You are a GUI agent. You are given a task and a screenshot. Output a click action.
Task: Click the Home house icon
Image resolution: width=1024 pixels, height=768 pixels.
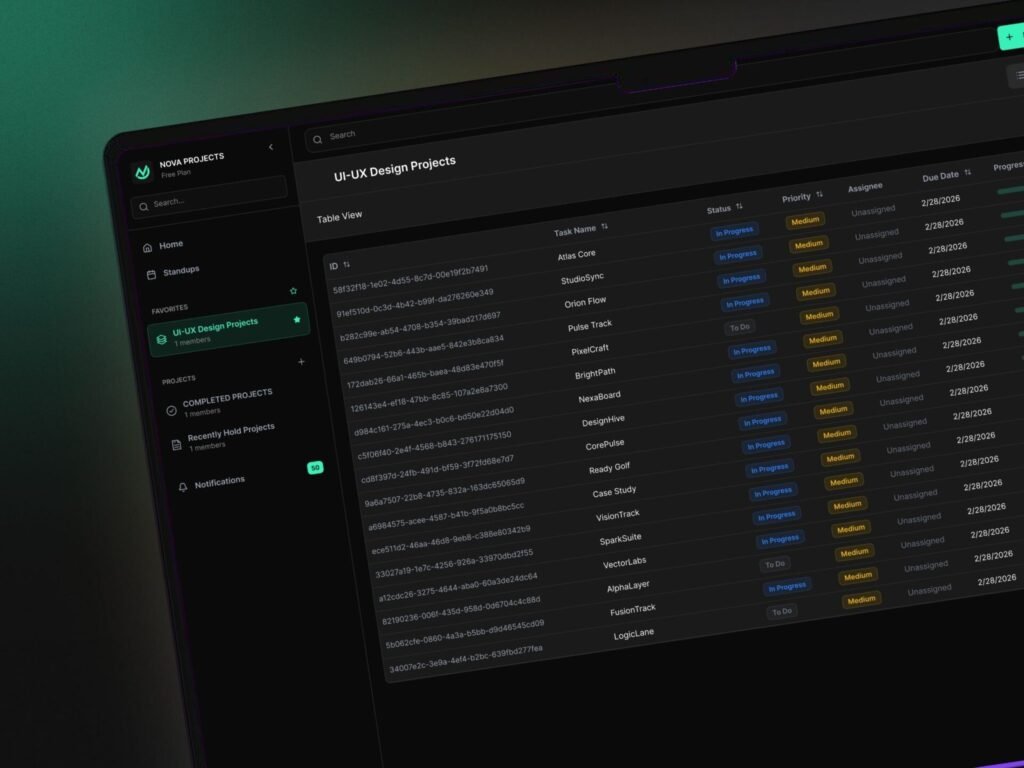pyautogui.click(x=148, y=248)
